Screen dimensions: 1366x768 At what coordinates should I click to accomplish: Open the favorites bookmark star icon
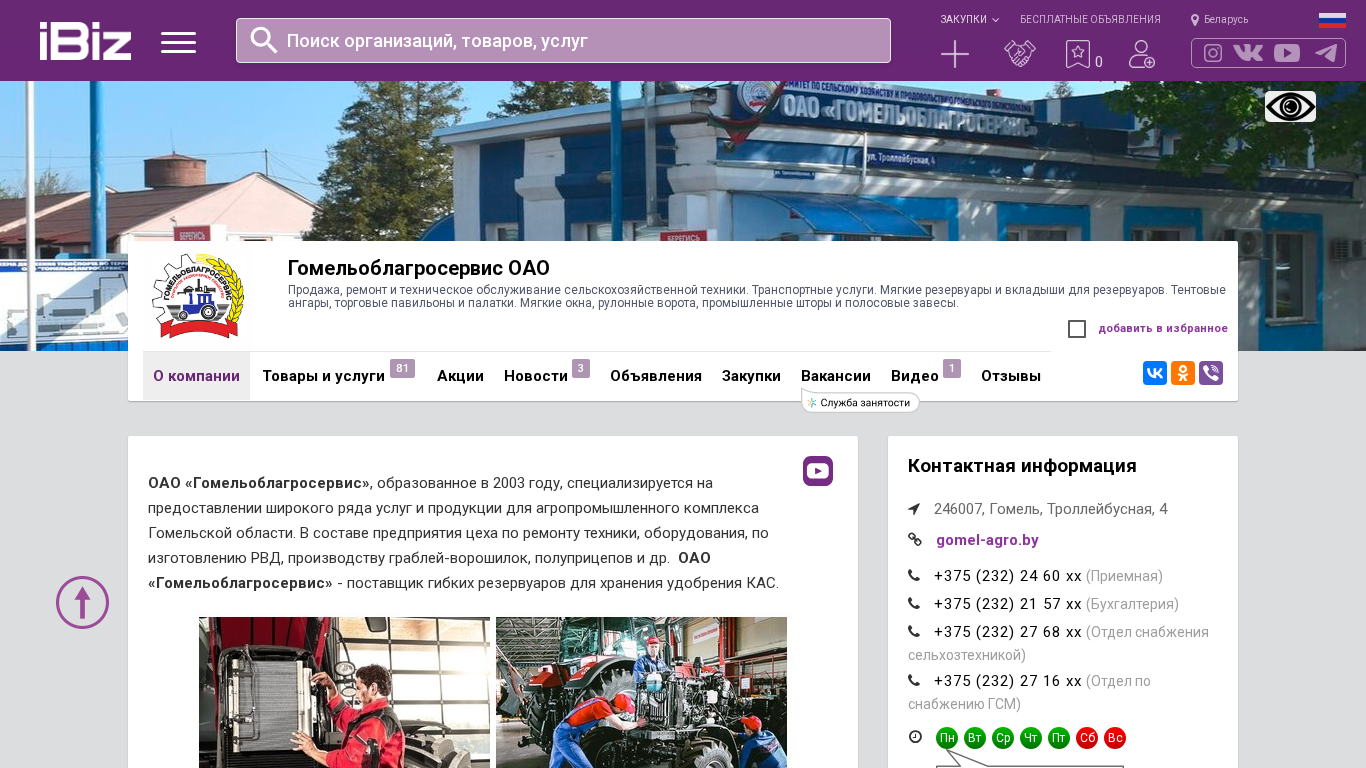(1078, 54)
